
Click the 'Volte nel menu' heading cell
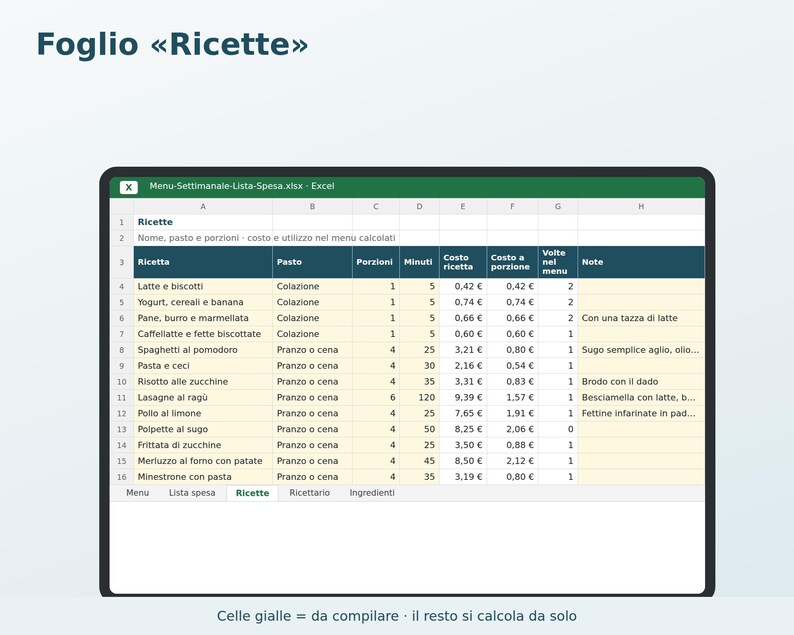click(x=558, y=262)
